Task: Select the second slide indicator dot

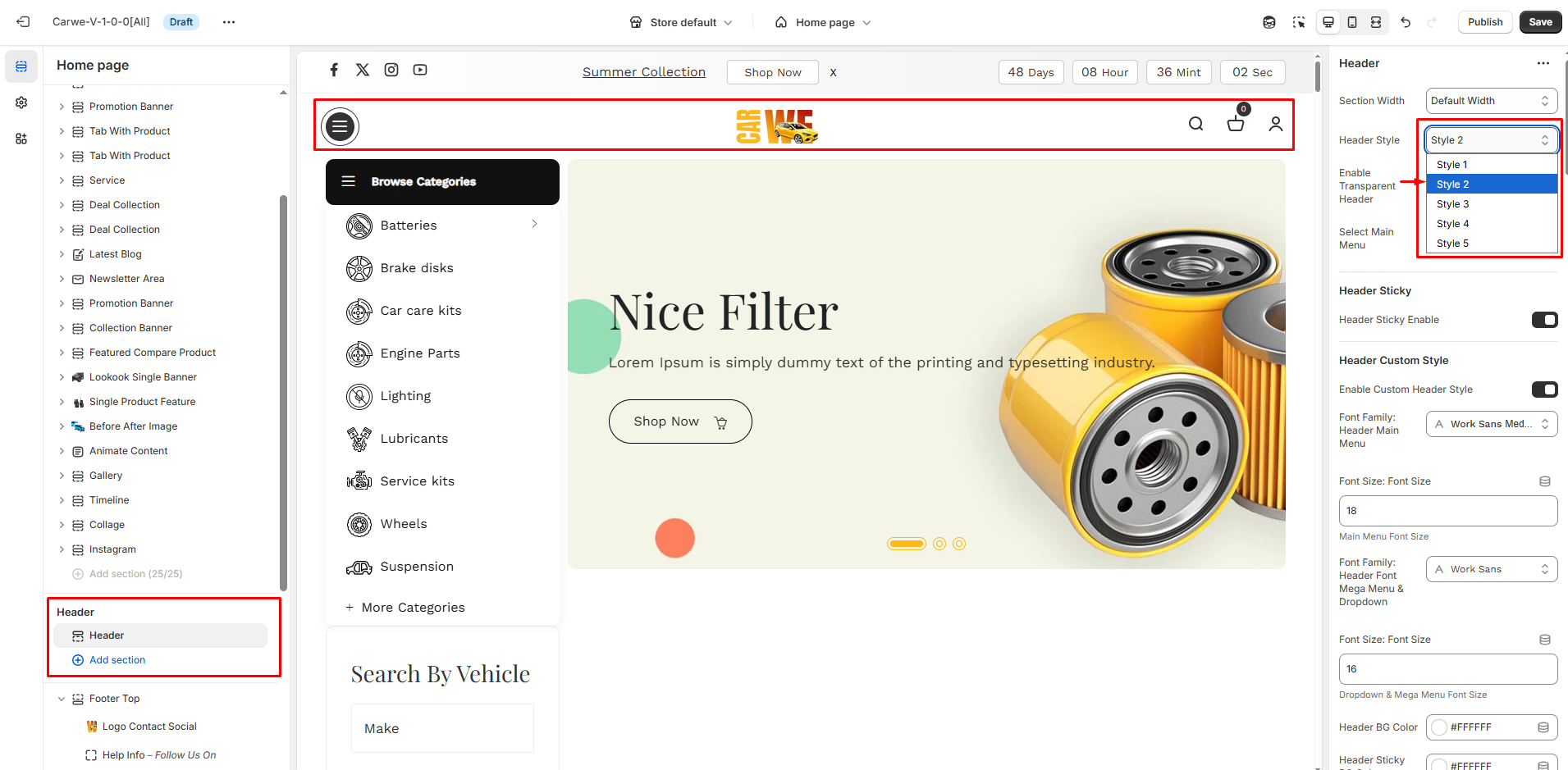Action: [939, 544]
